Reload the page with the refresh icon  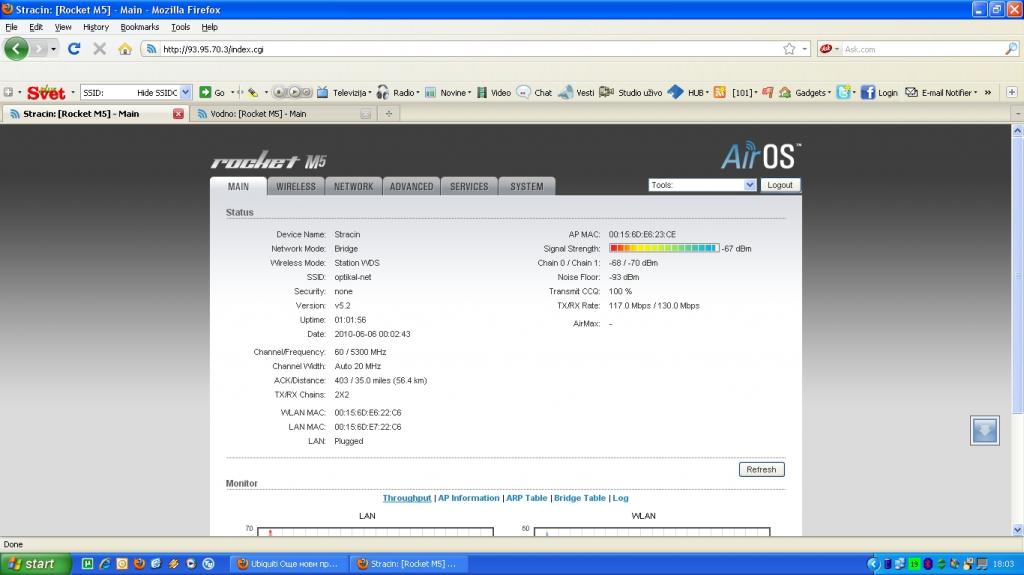74,48
